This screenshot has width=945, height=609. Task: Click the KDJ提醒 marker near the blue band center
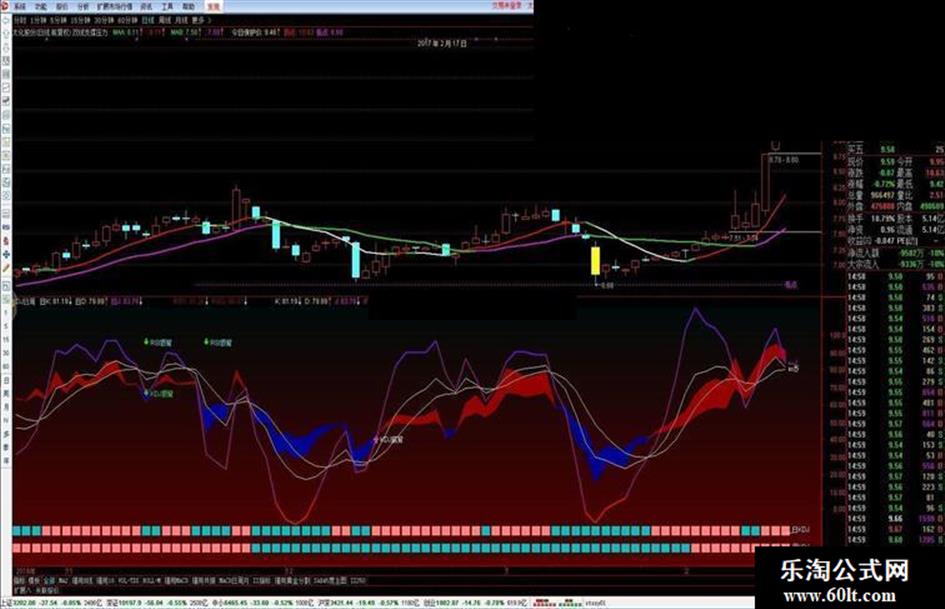pos(389,440)
